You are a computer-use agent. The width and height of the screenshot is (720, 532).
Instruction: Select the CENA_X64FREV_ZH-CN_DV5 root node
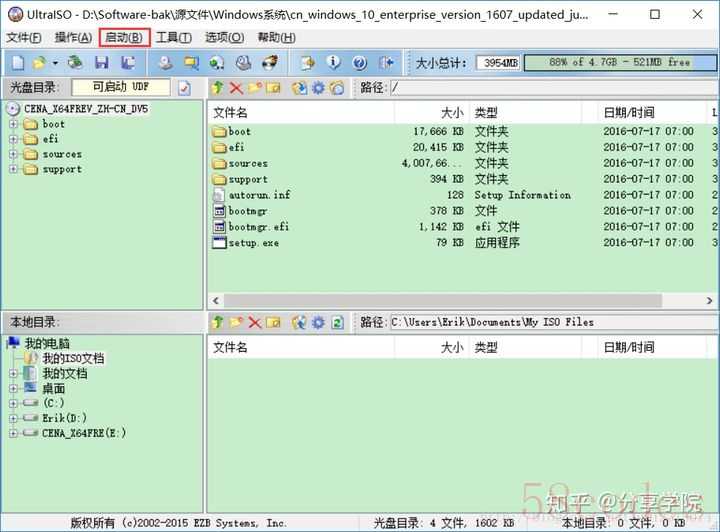pyautogui.click(x=86, y=109)
